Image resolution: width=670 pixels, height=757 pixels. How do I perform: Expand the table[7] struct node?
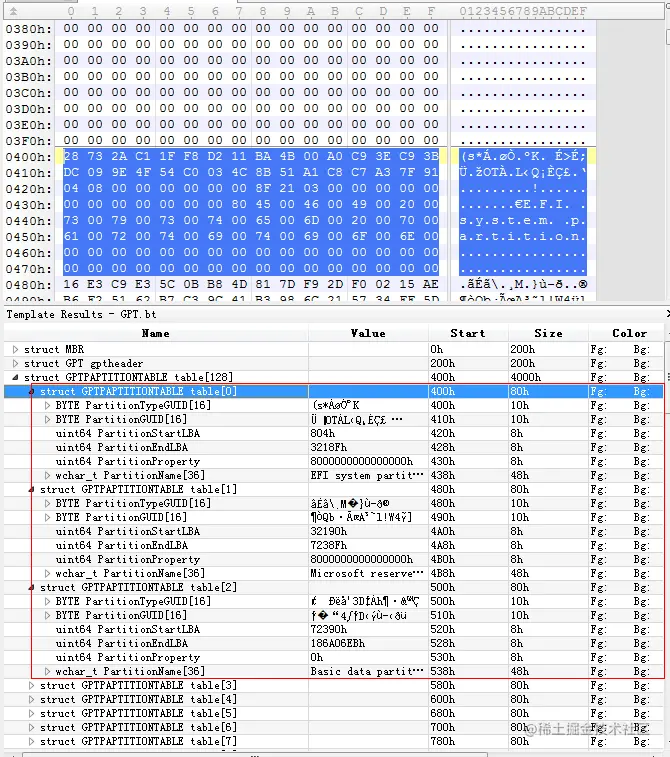[x=31, y=741]
